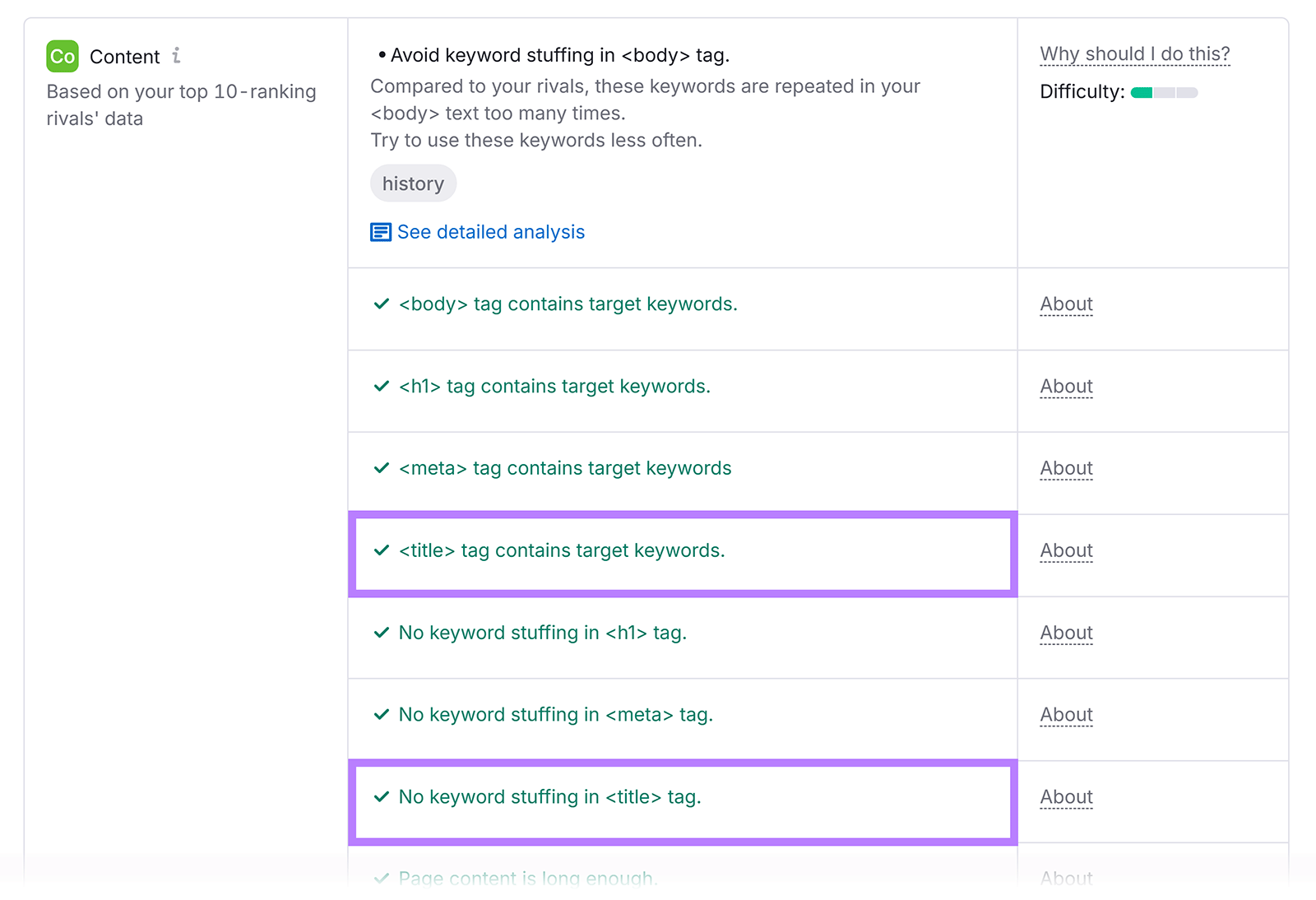Image resolution: width=1316 pixels, height=900 pixels.
Task: Expand About for body tag keywords row
Action: pyautogui.click(x=1065, y=304)
